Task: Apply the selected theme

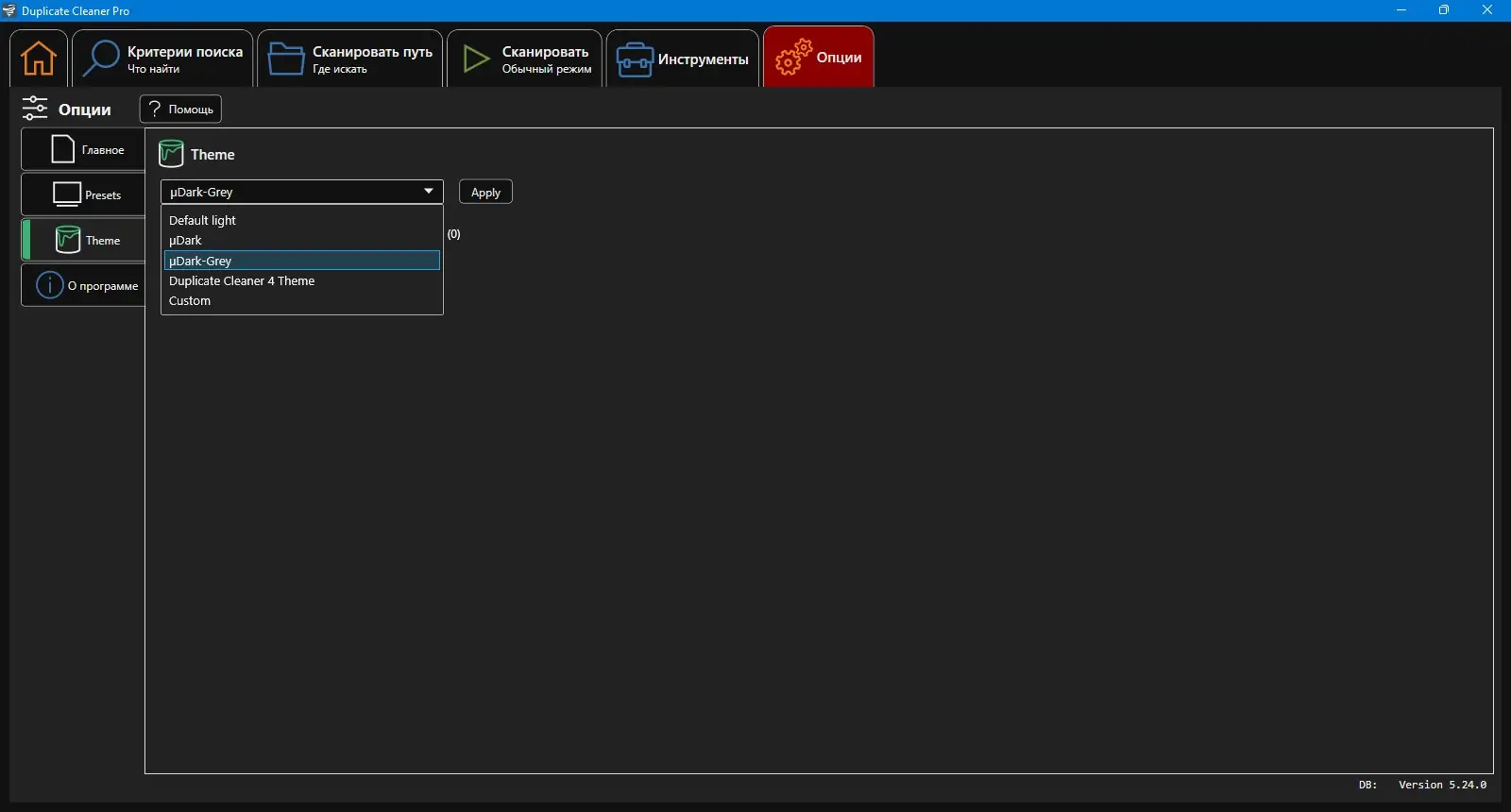Action: tap(485, 192)
